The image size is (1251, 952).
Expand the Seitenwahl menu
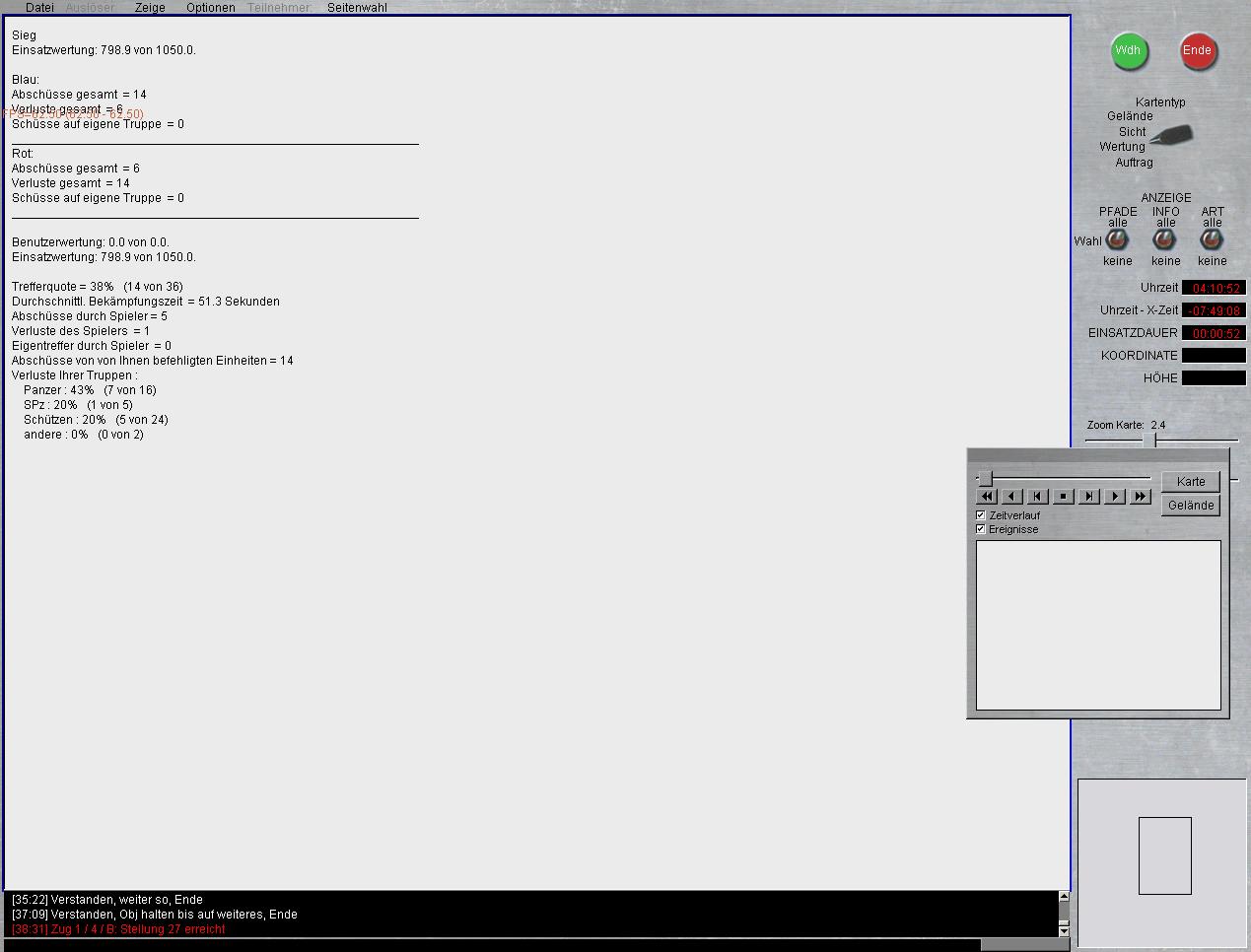[x=357, y=8]
